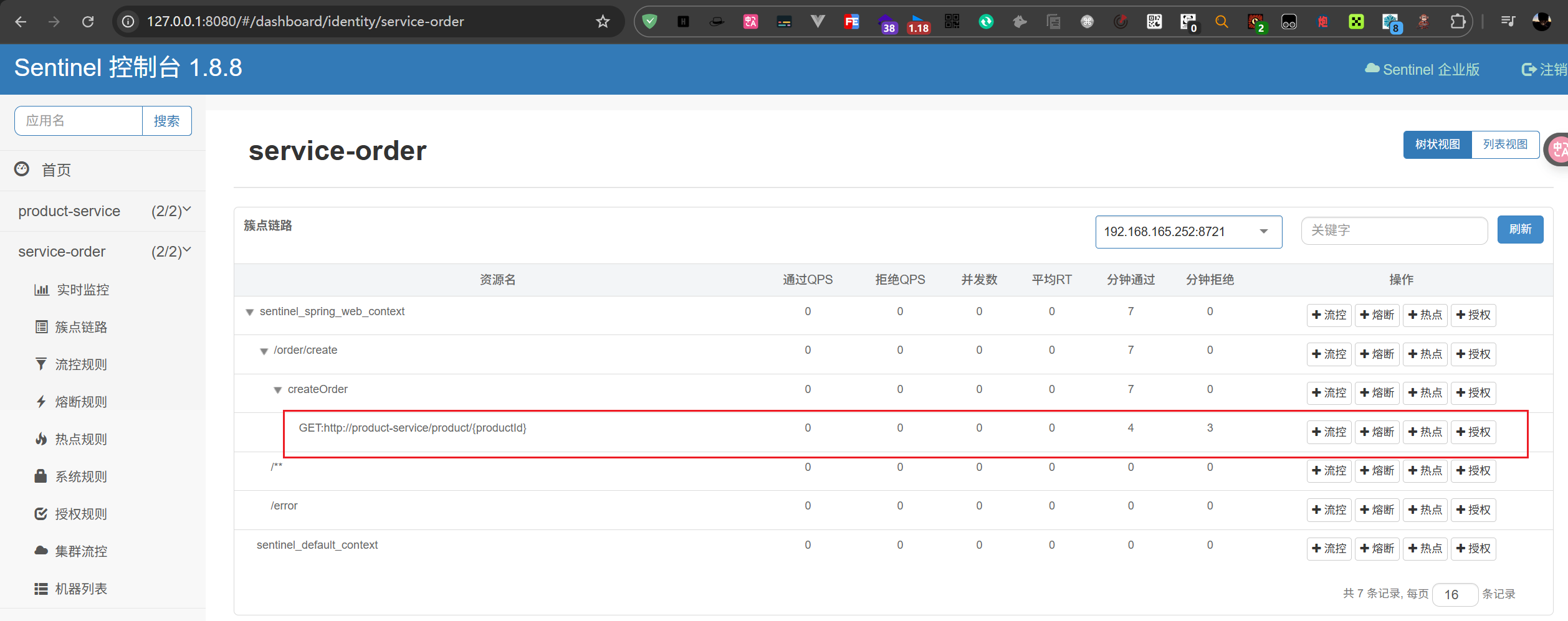Collapse the sentinel_spring_web_context tree node
This screenshot has height=621, width=1568.
coord(250,312)
